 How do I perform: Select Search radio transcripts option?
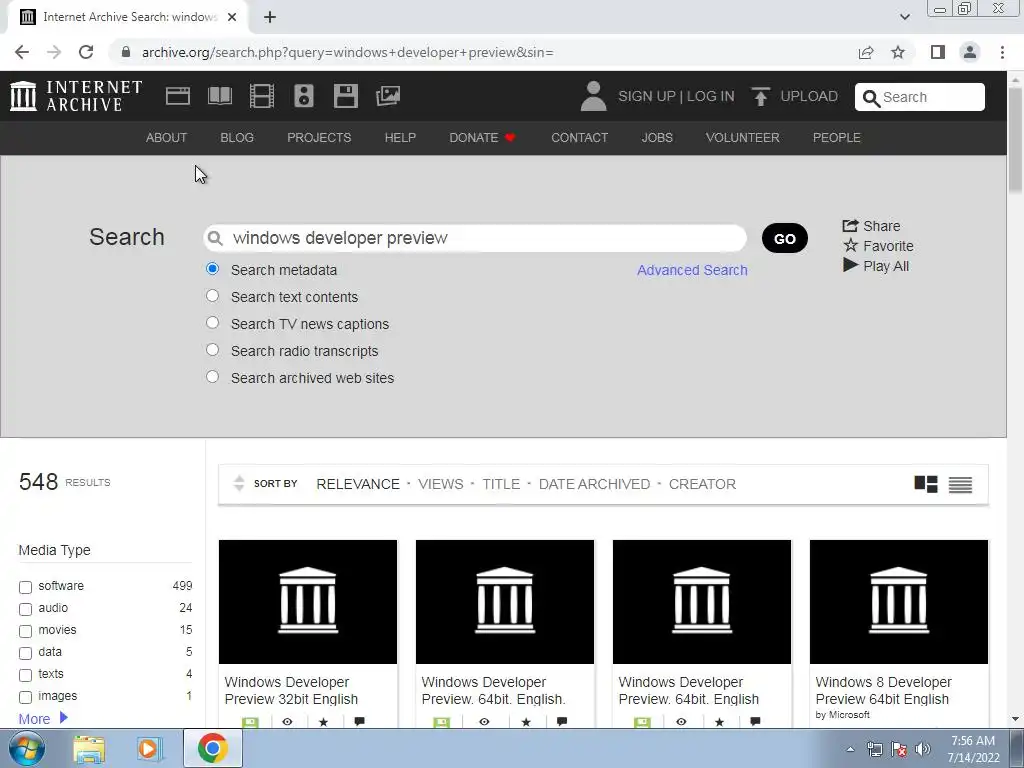pos(212,350)
